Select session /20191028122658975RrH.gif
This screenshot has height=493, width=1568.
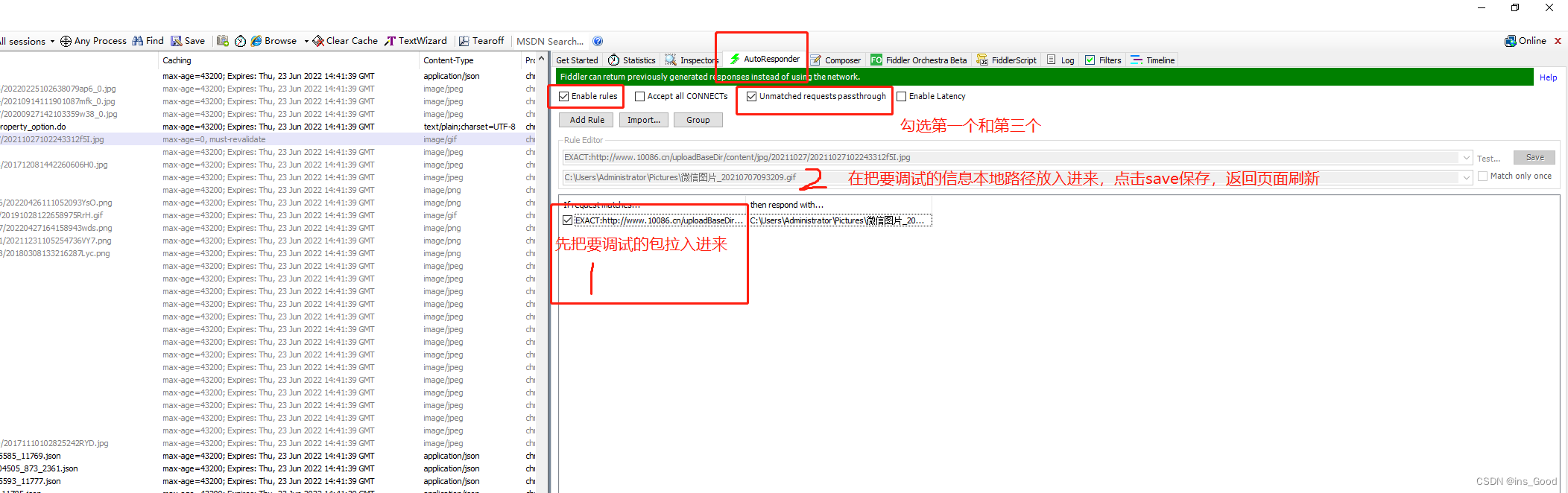coord(51,215)
